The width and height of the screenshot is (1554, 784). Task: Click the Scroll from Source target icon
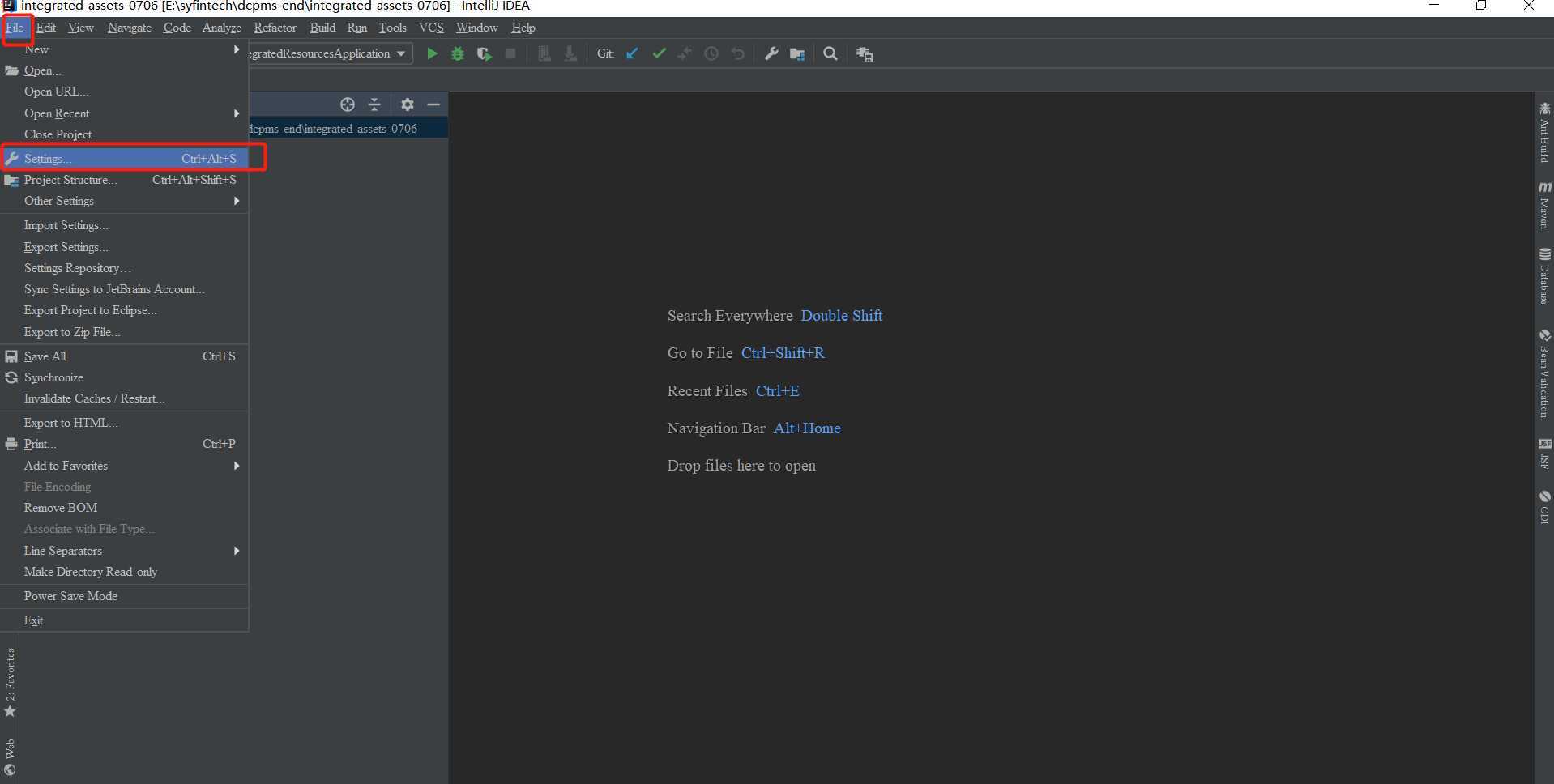[x=348, y=104]
